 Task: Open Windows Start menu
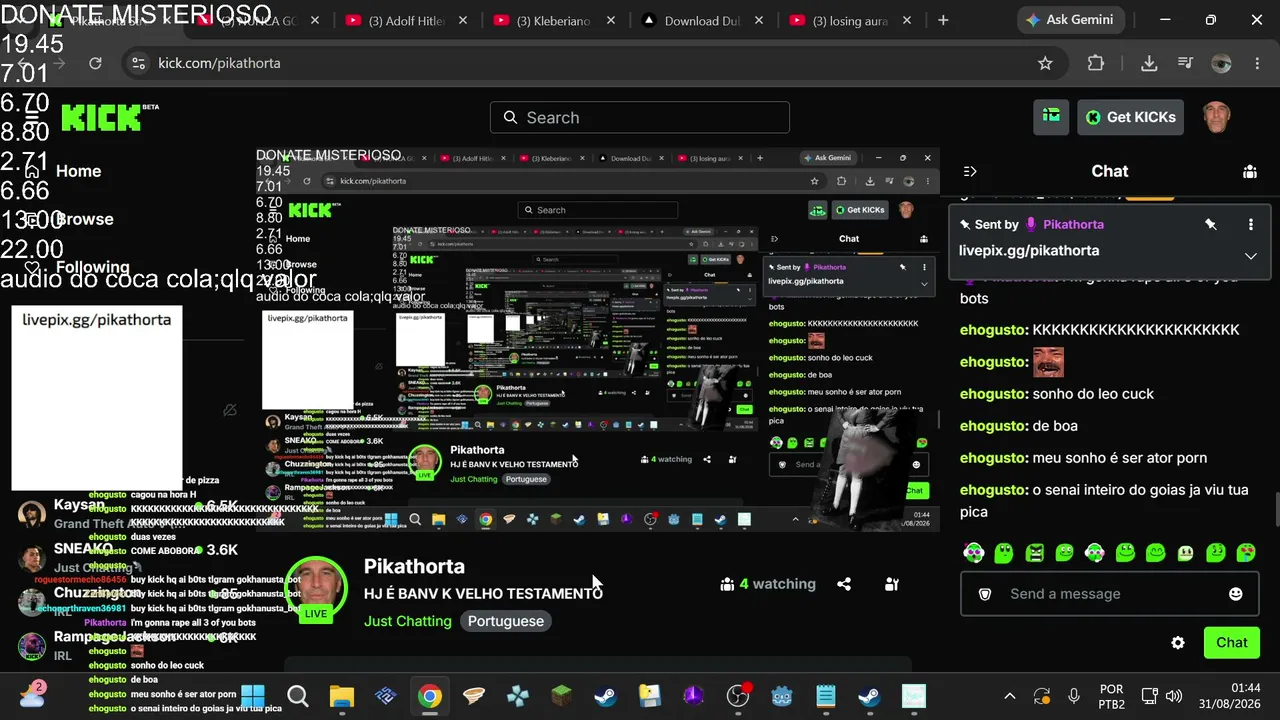(253, 696)
